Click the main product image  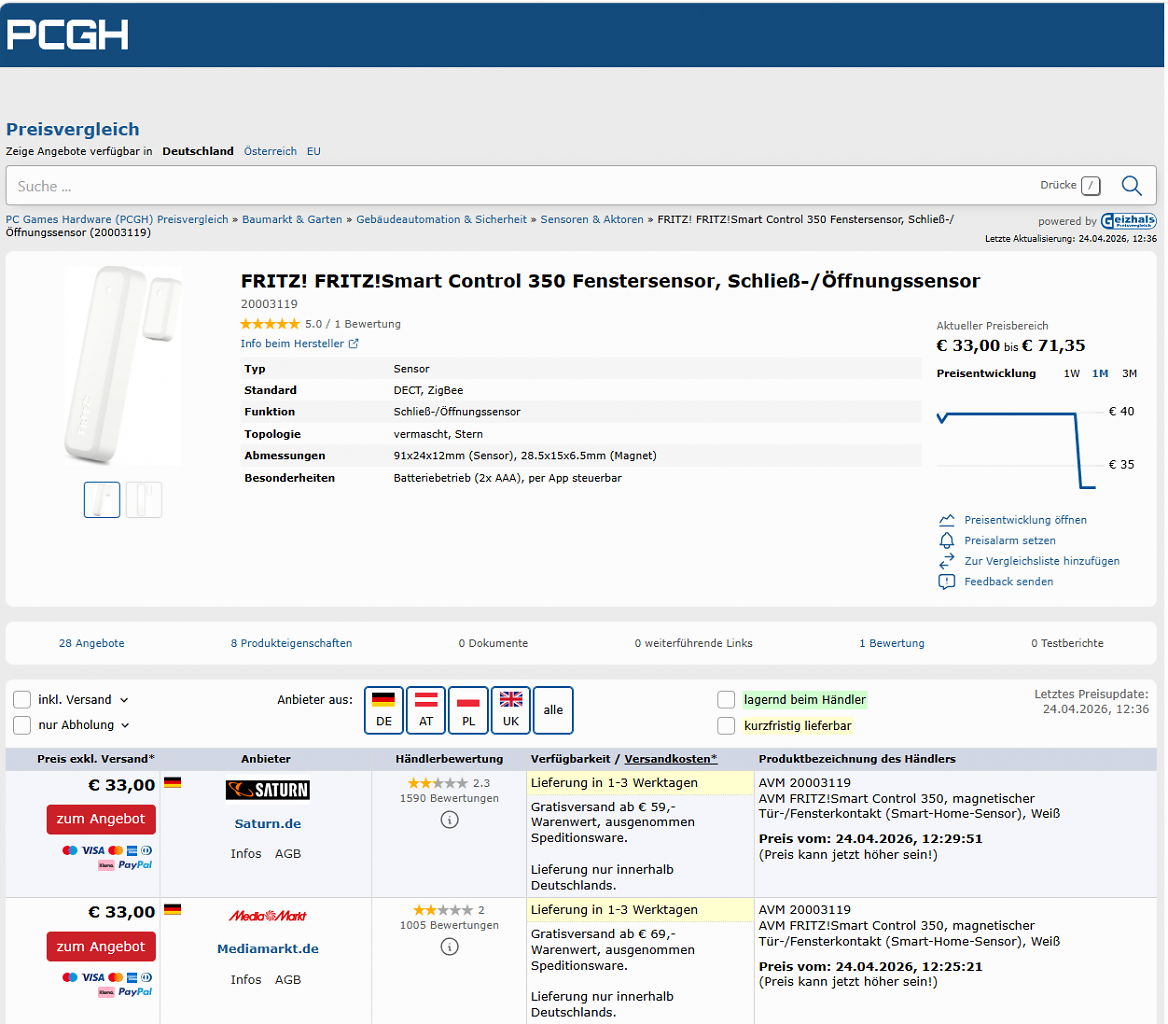tap(123, 366)
